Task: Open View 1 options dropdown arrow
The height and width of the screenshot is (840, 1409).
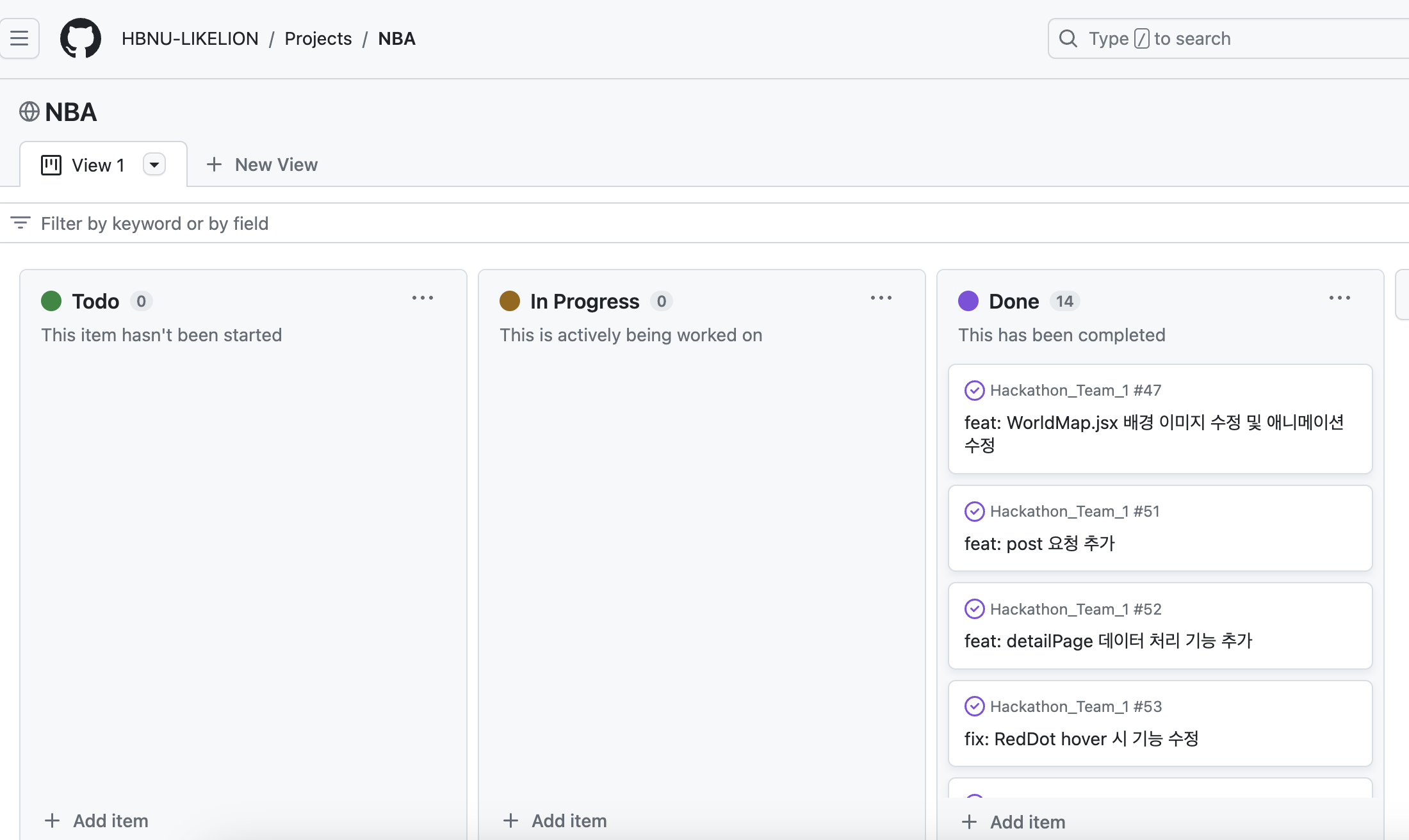Action: coord(154,165)
